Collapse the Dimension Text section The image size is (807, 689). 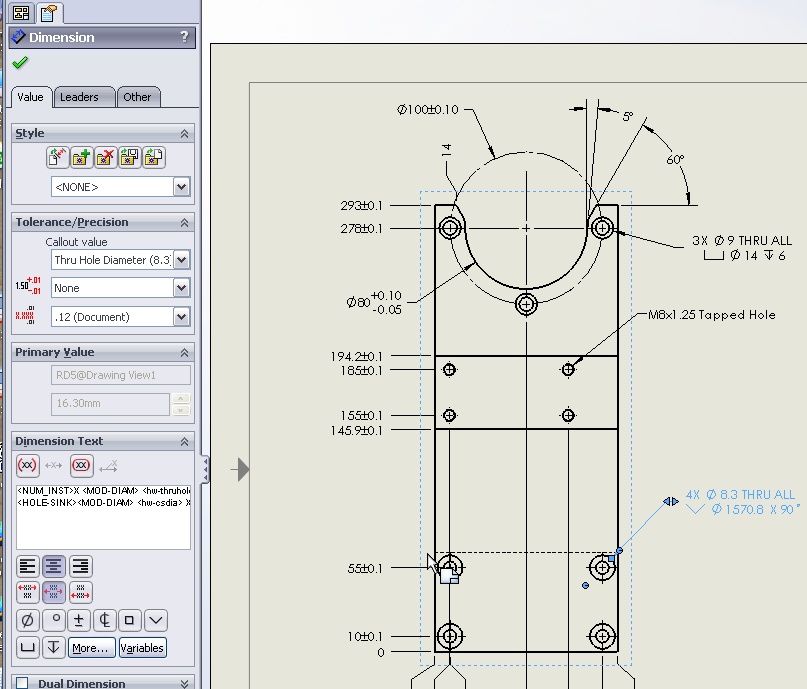click(x=184, y=442)
